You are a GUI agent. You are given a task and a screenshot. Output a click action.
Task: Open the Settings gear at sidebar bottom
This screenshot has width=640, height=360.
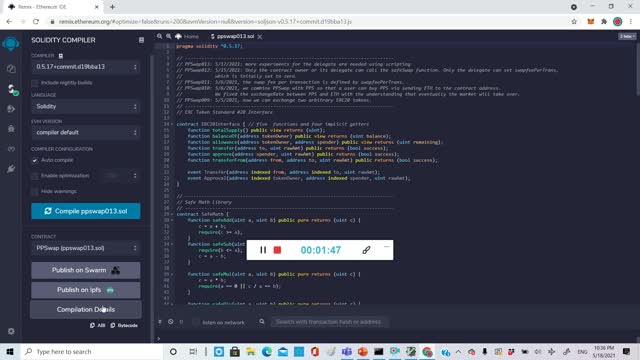click(x=11, y=331)
